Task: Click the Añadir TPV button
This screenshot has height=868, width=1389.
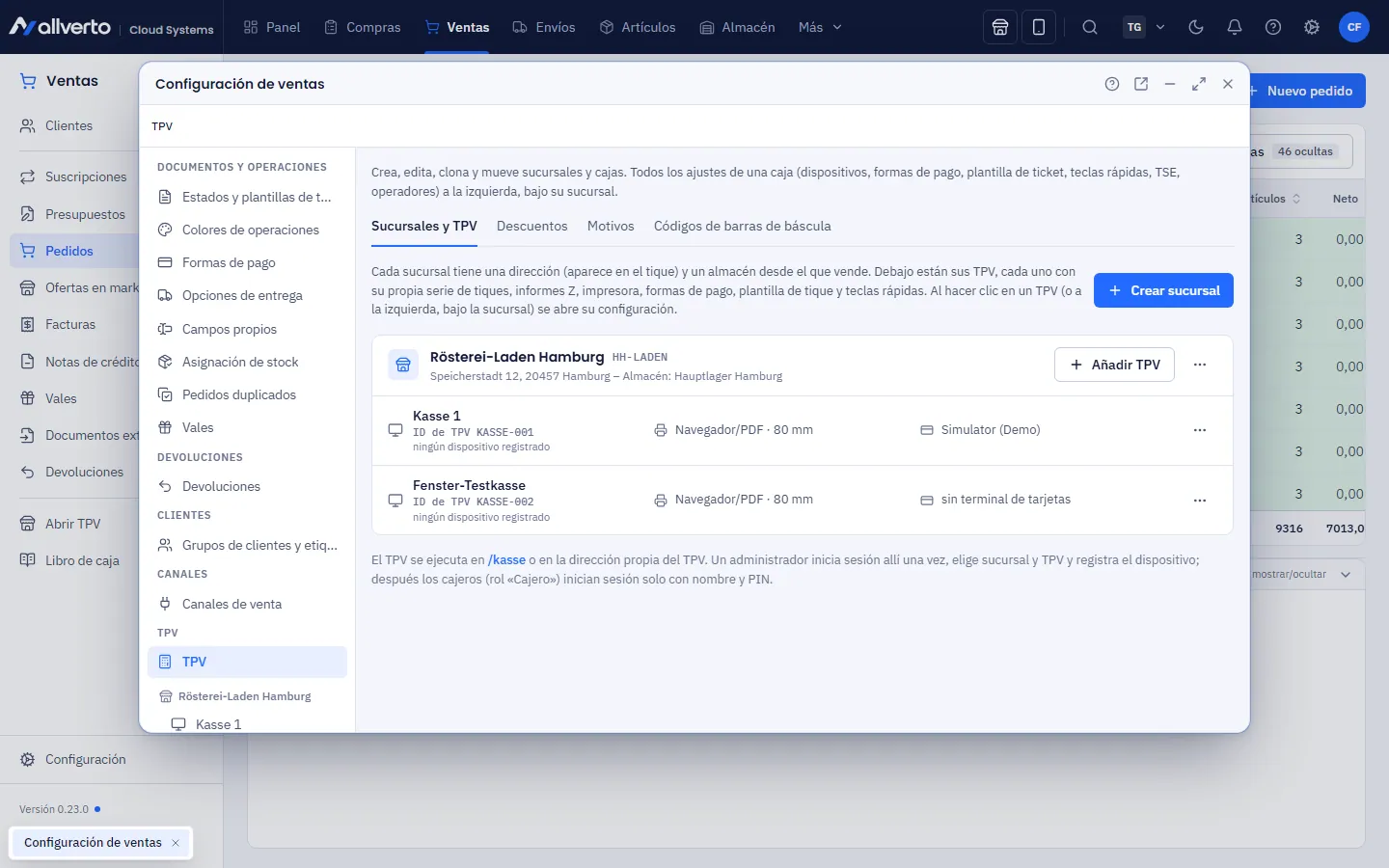Action: pyautogui.click(x=1115, y=365)
